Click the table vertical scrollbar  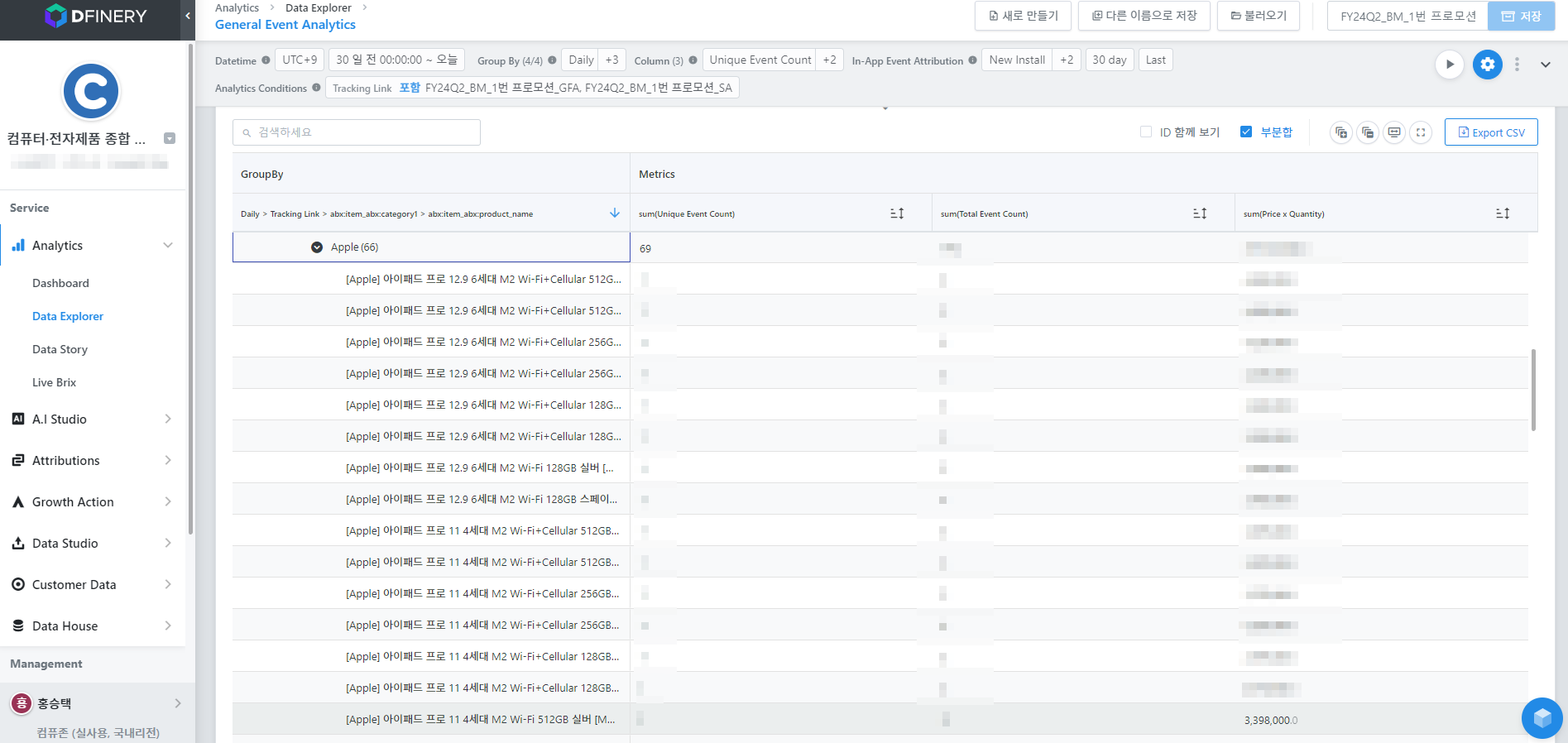(x=1533, y=390)
